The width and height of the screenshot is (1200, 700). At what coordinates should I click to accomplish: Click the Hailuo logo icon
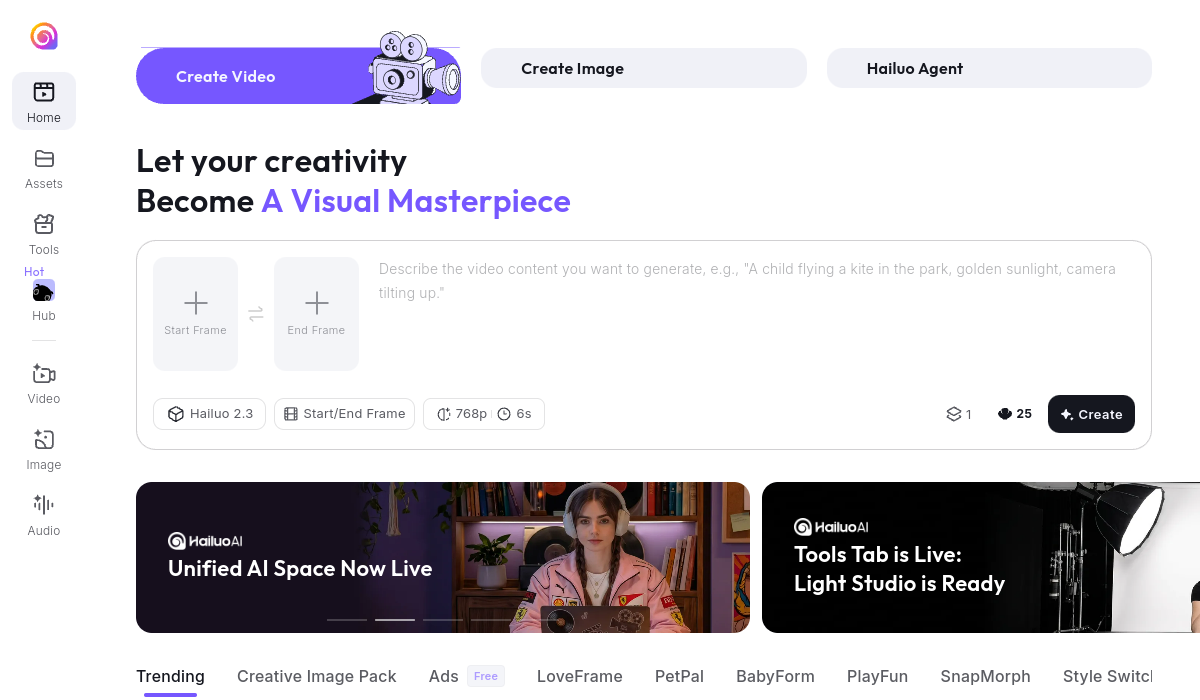click(44, 37)
